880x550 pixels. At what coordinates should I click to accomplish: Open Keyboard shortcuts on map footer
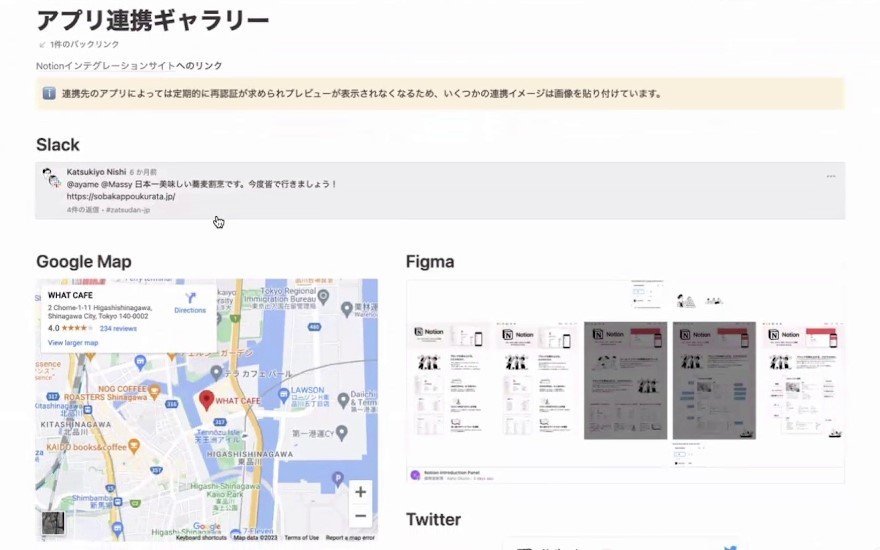click(201, 538)
